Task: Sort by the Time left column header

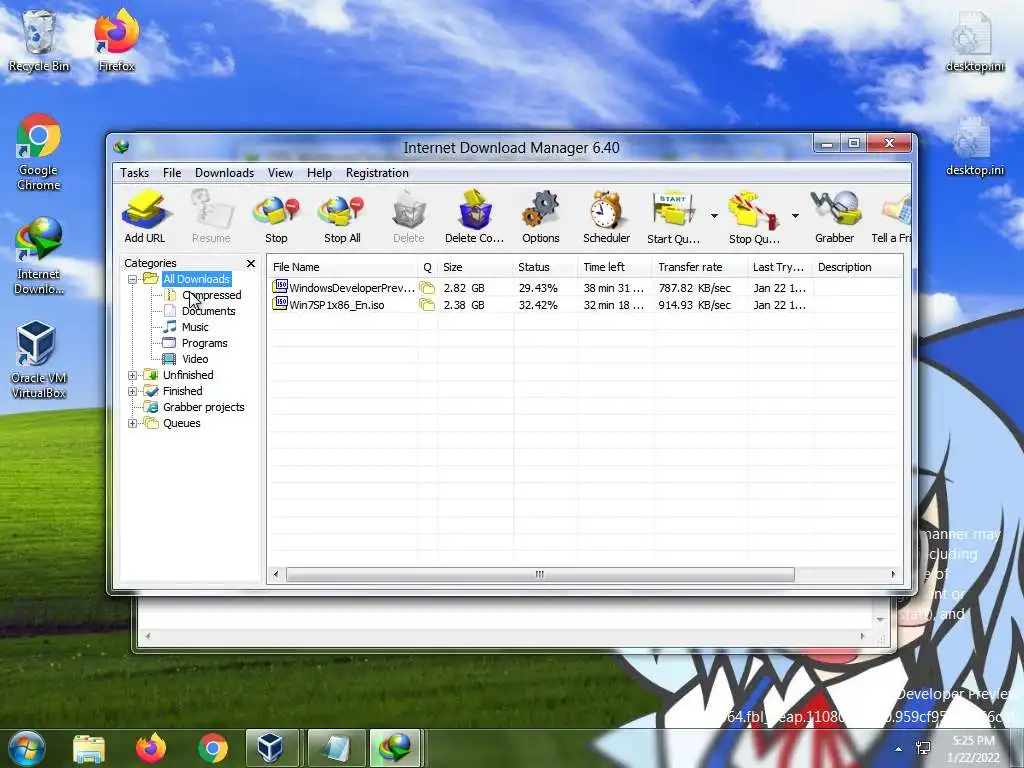Action: pos(615,267)
